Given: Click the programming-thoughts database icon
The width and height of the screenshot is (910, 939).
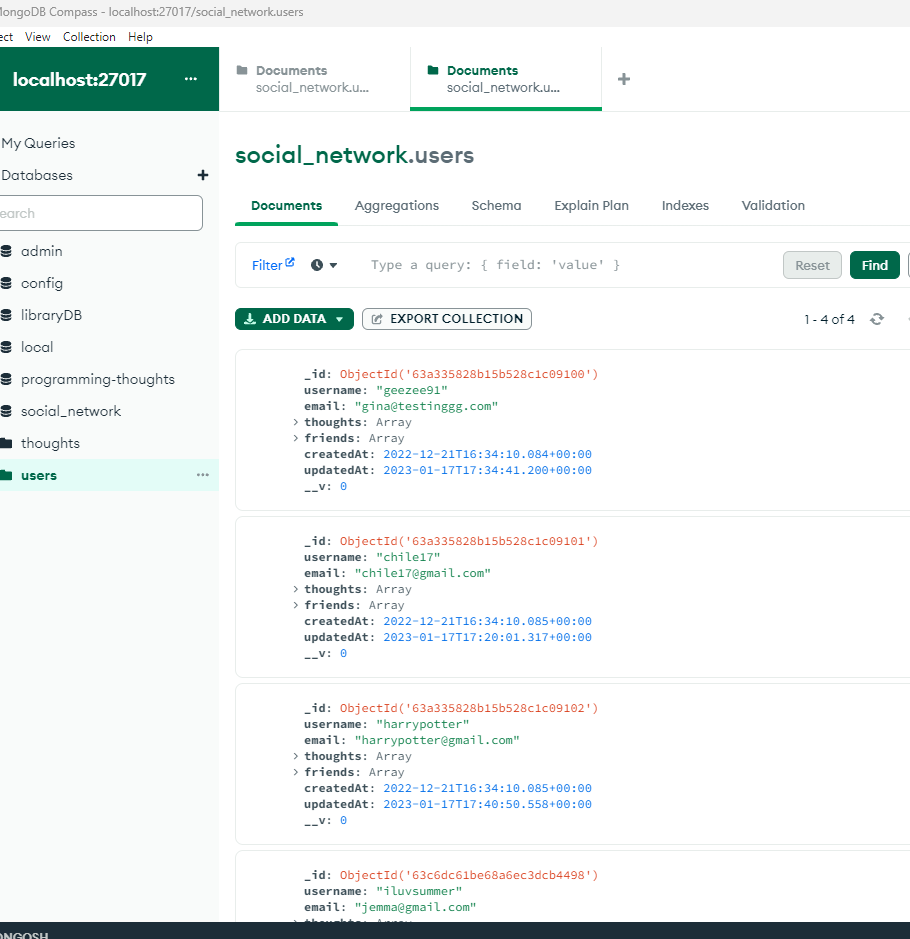Looking at the screenshot, I should click(x=6, y=379).
